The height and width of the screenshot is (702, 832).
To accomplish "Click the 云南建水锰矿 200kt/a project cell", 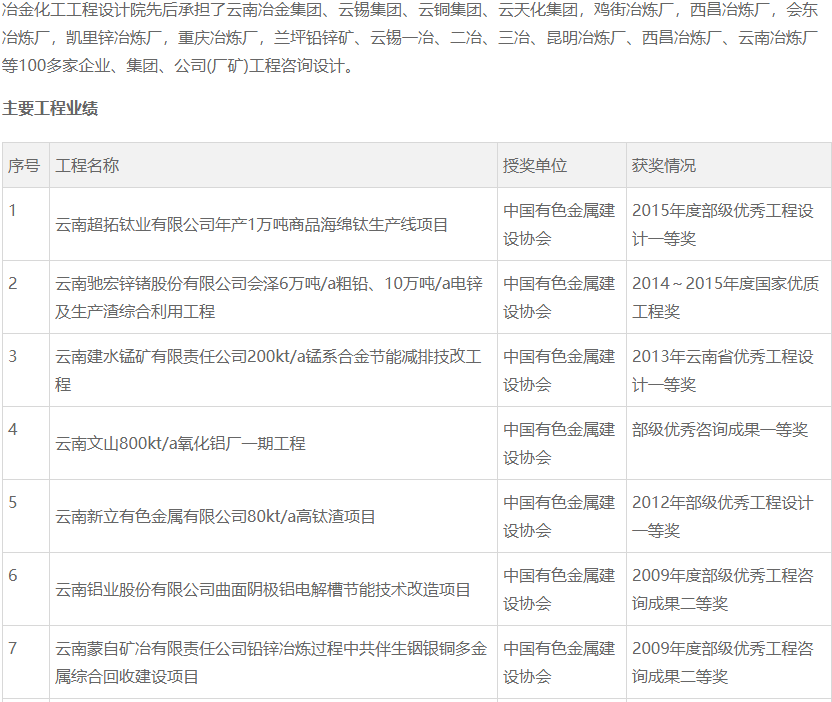I will tap(268, 370).
